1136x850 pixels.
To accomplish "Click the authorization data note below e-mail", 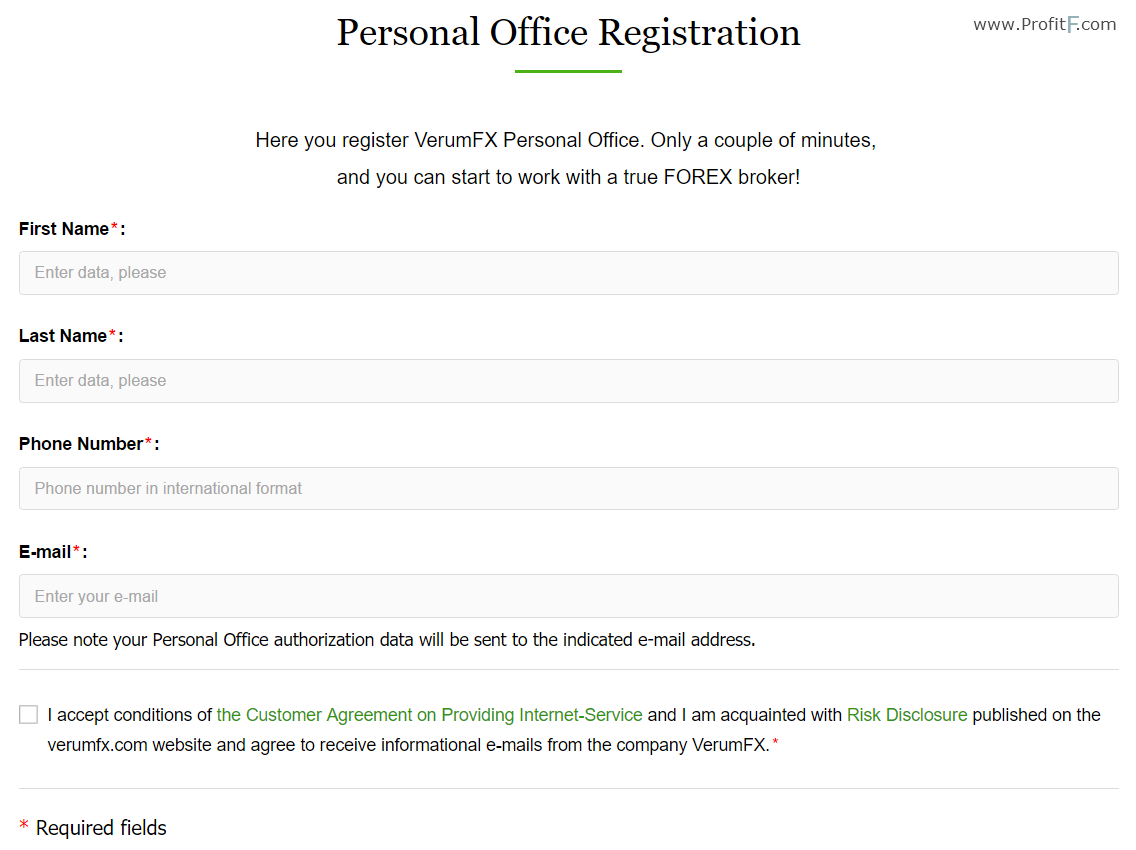I will click(x=387, y=641).
